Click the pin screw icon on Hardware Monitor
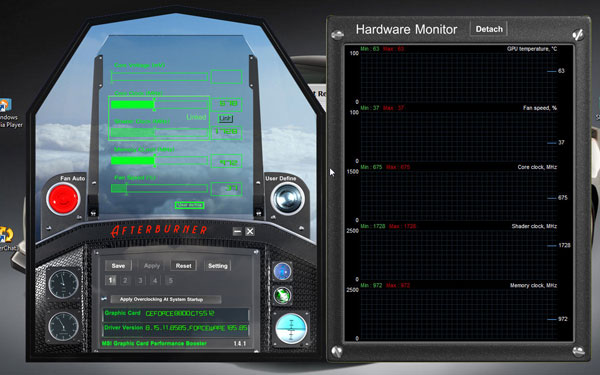This screenshot has height=375, width=600. coord(578,35)
